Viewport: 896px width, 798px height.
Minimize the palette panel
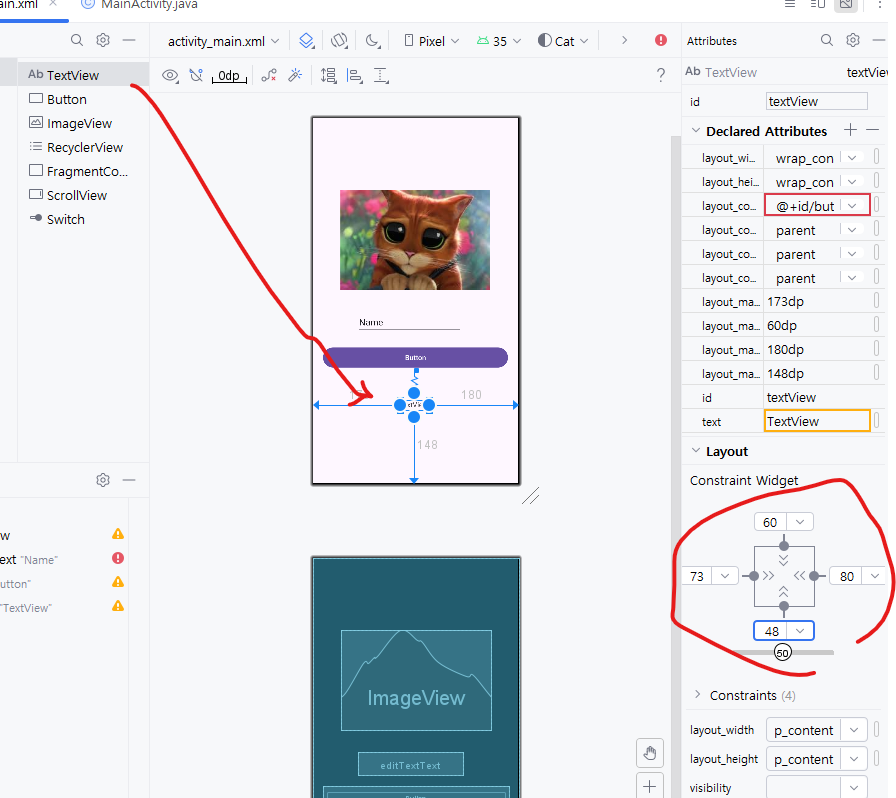[x=129, y=40]
